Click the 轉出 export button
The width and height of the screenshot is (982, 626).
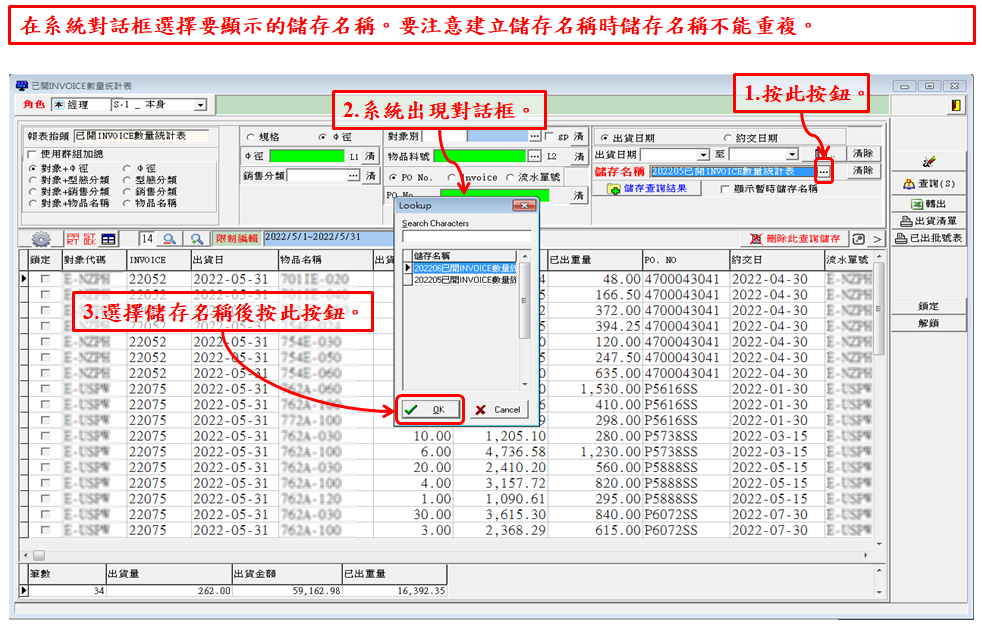point(928,203)
